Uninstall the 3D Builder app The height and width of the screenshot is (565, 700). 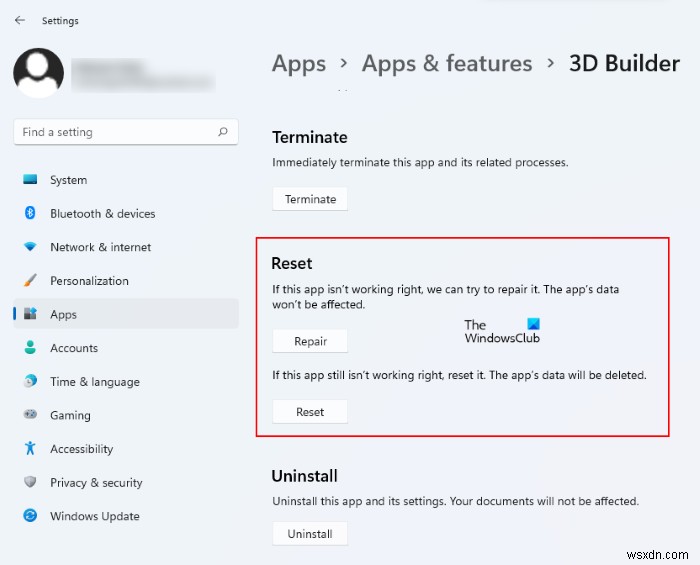pos(310,534)
